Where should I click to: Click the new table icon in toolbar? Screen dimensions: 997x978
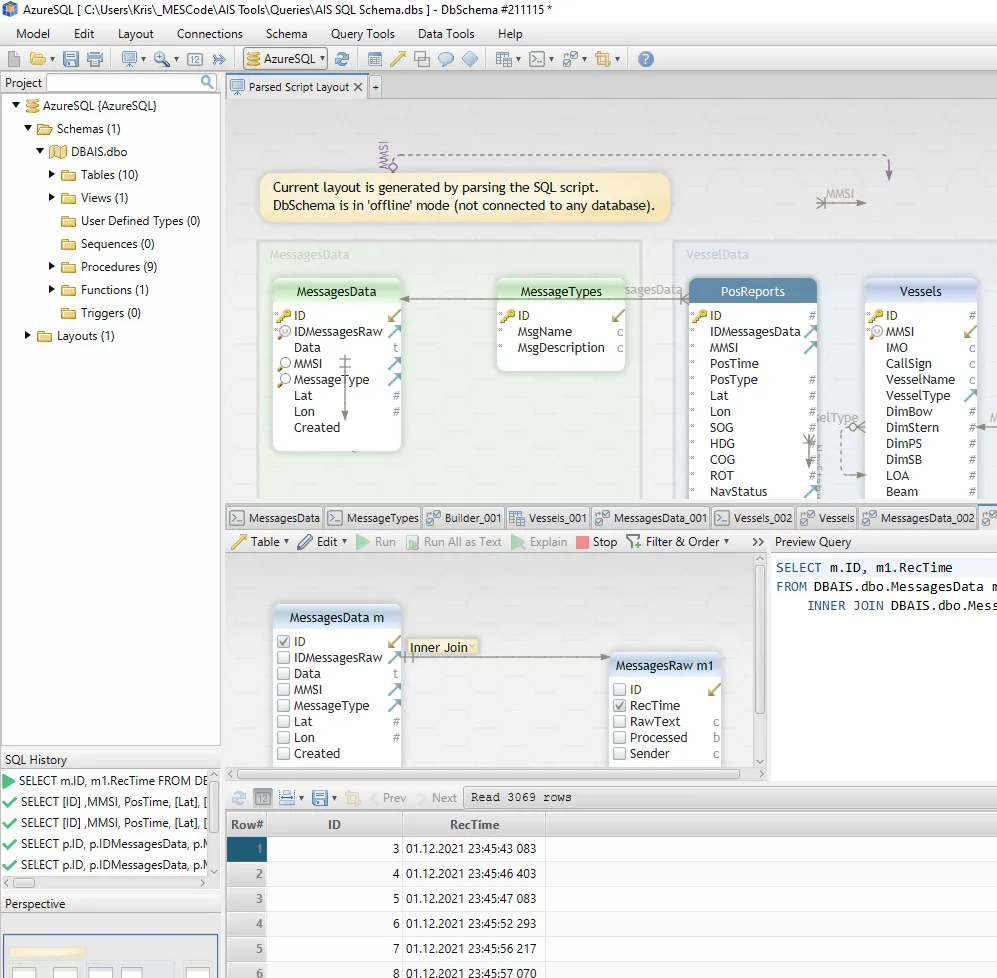point(375,59)
